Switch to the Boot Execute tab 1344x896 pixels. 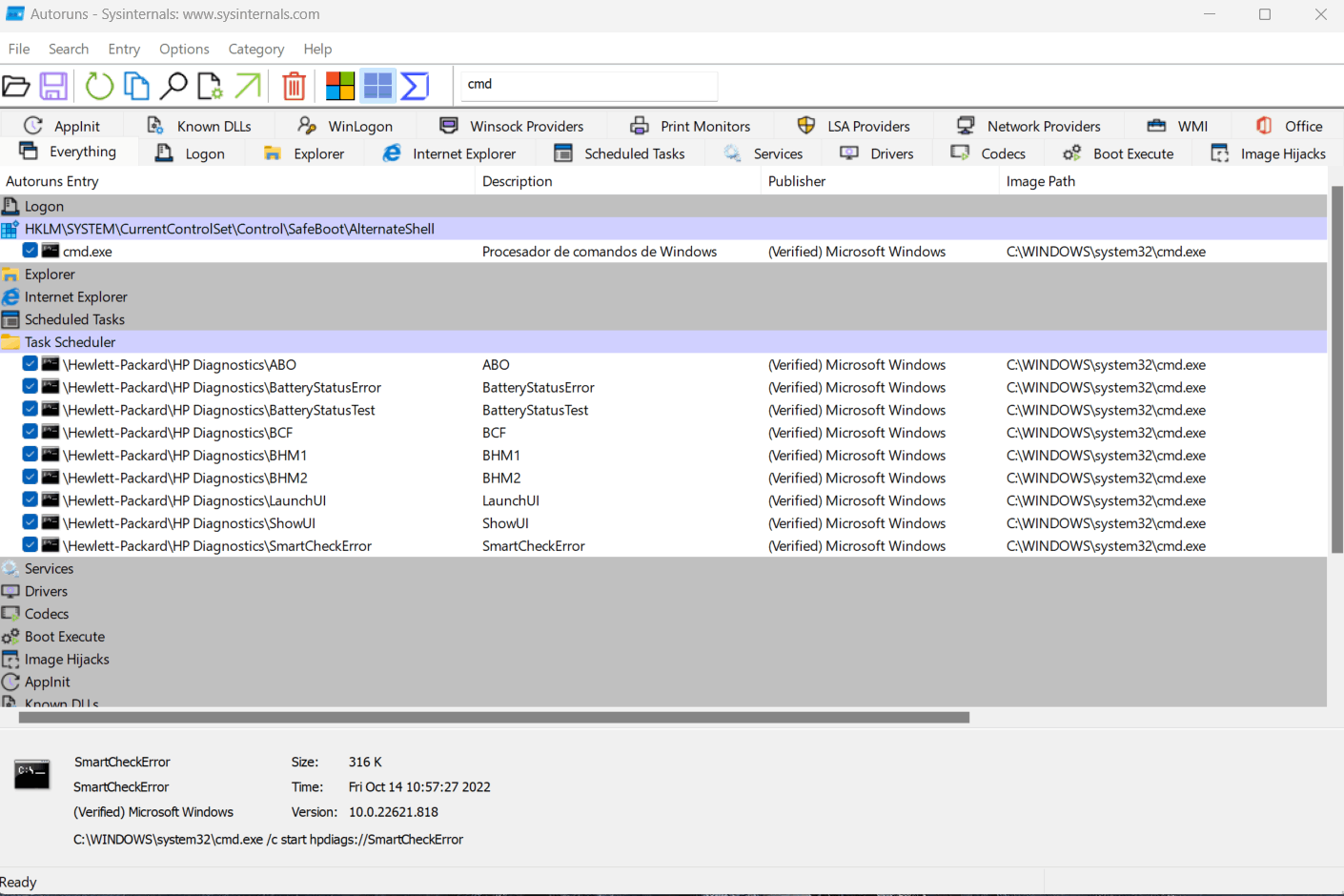click(x=1118, y=153)
